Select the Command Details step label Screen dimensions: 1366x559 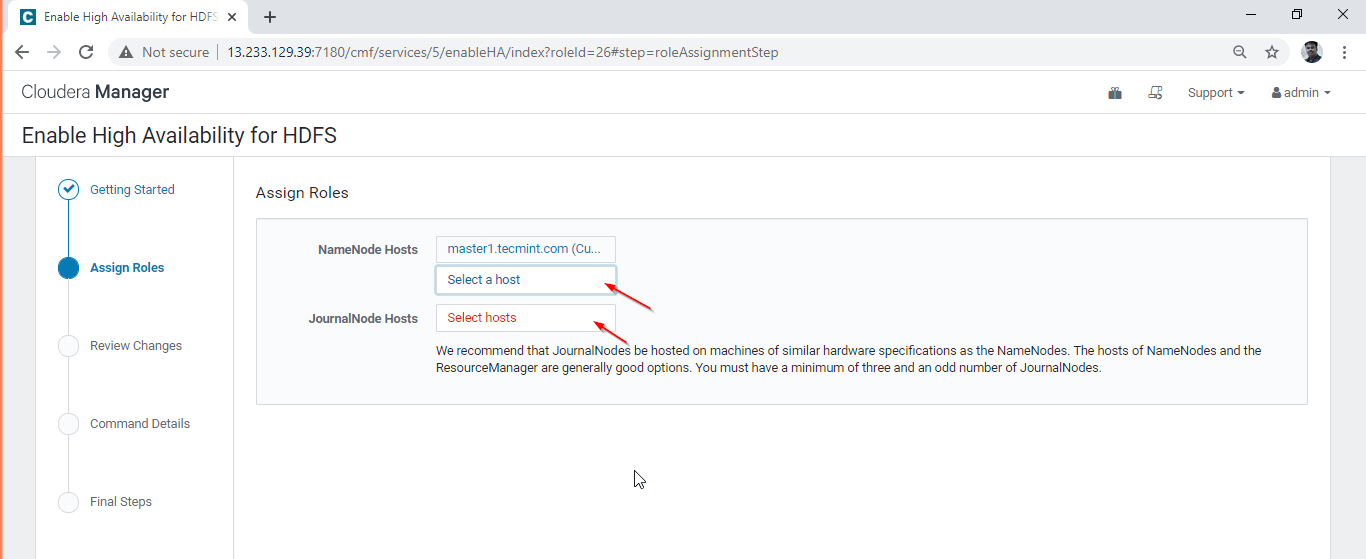[x=140, y=423]
